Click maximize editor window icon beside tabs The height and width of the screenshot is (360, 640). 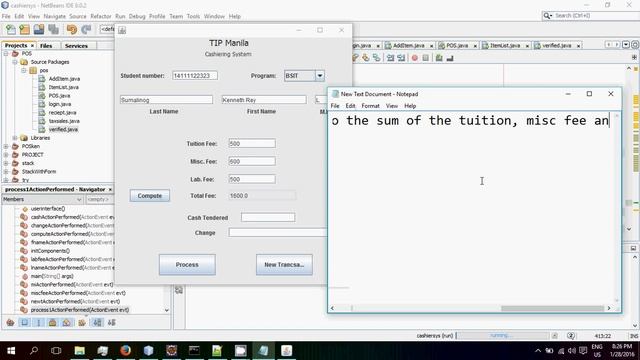635,45
